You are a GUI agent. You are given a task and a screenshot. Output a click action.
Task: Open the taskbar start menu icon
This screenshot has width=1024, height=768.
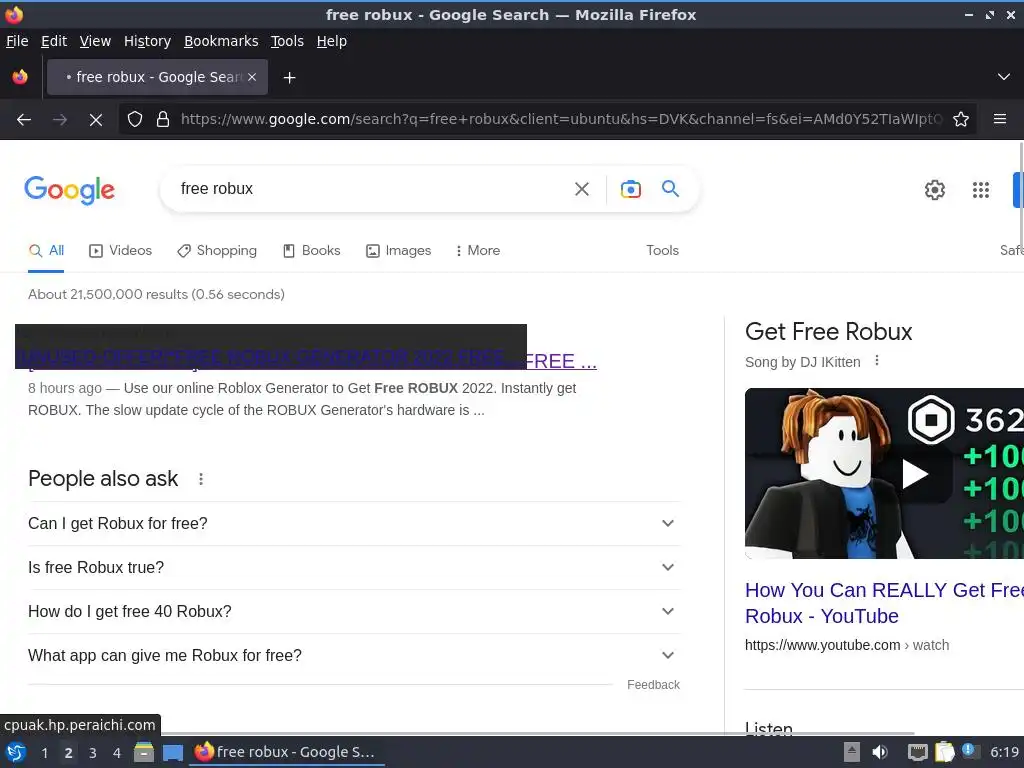coord(16,752)
